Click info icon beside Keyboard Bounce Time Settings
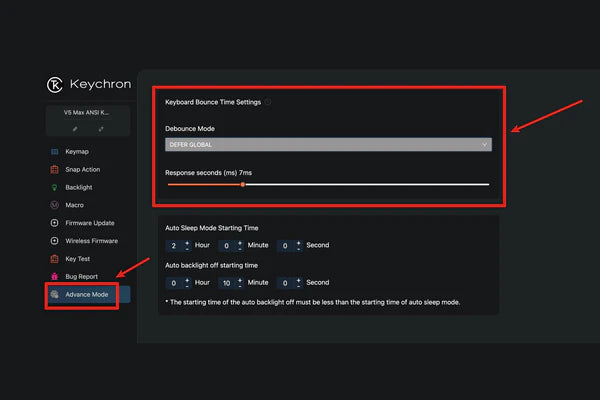 pos(268,102)
